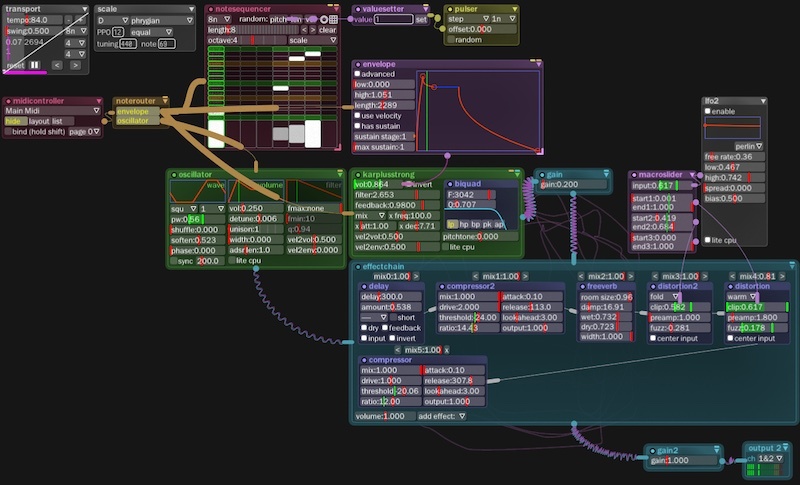This screenshot has height=485, width=800.
Task: Click the x button next to mix5
Action: [x=446, y=350]
